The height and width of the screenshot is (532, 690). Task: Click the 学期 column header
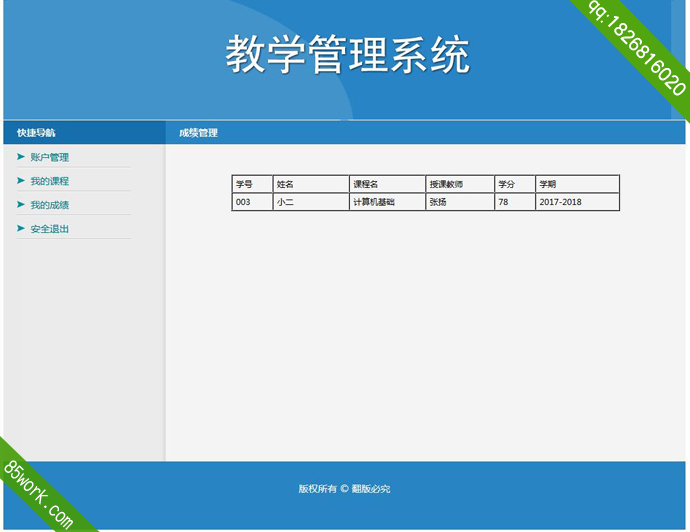coord(548,184)
